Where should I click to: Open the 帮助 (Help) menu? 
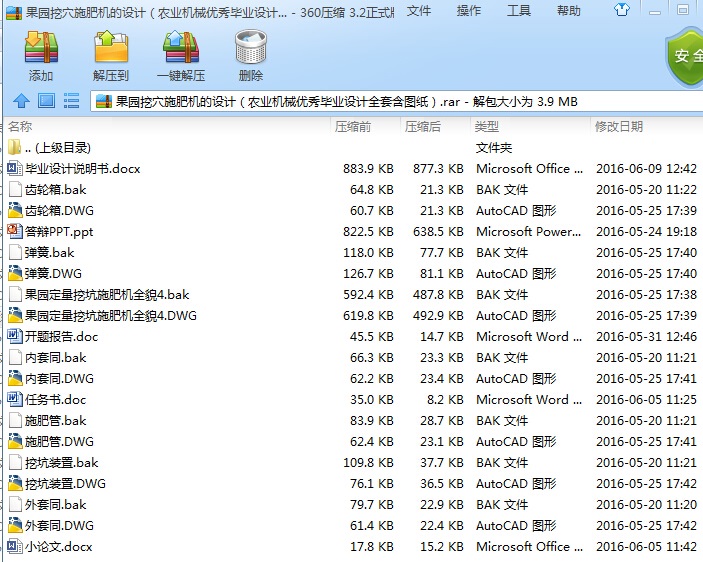568,11
